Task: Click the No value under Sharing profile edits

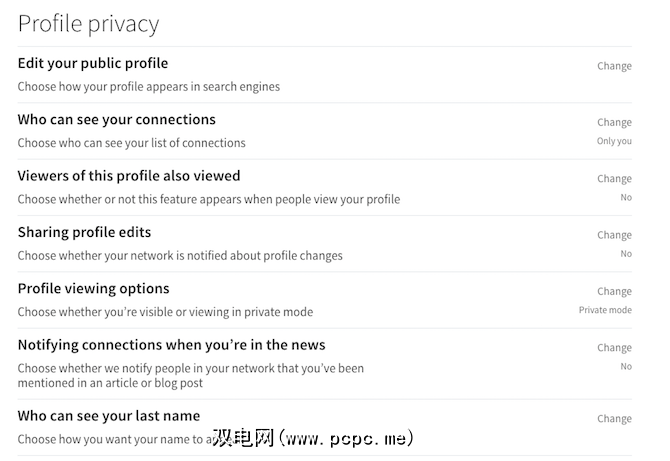Action: (626, 254)
